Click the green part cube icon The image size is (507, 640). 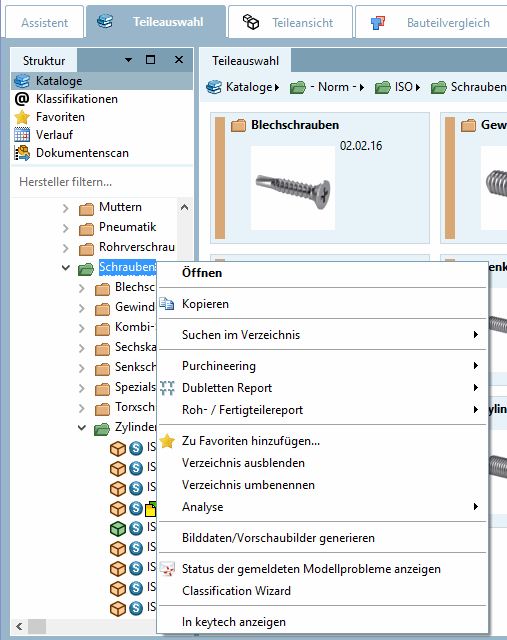tap(118, 529)
